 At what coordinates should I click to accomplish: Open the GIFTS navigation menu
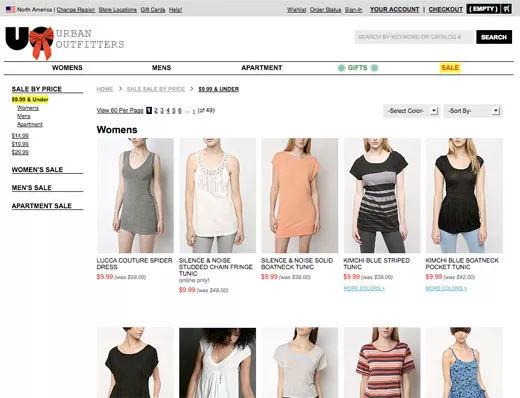coord(358,68)
